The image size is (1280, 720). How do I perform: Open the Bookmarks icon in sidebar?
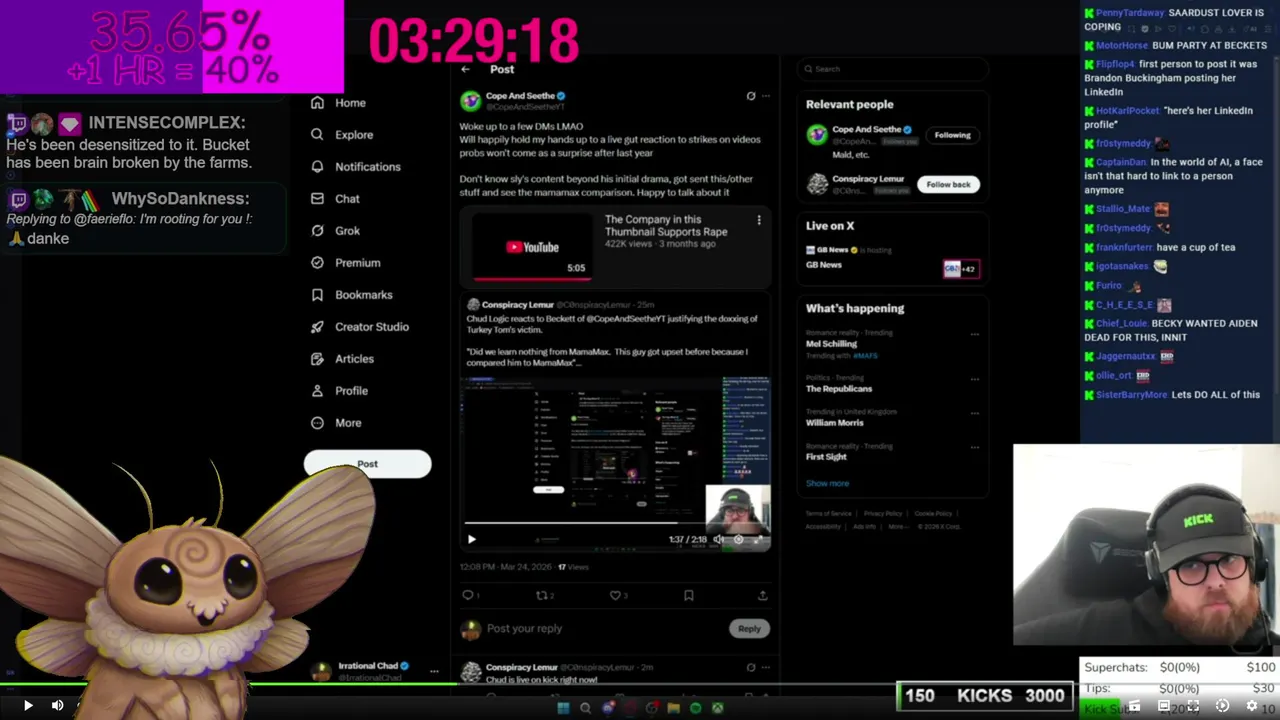(317, 295)
